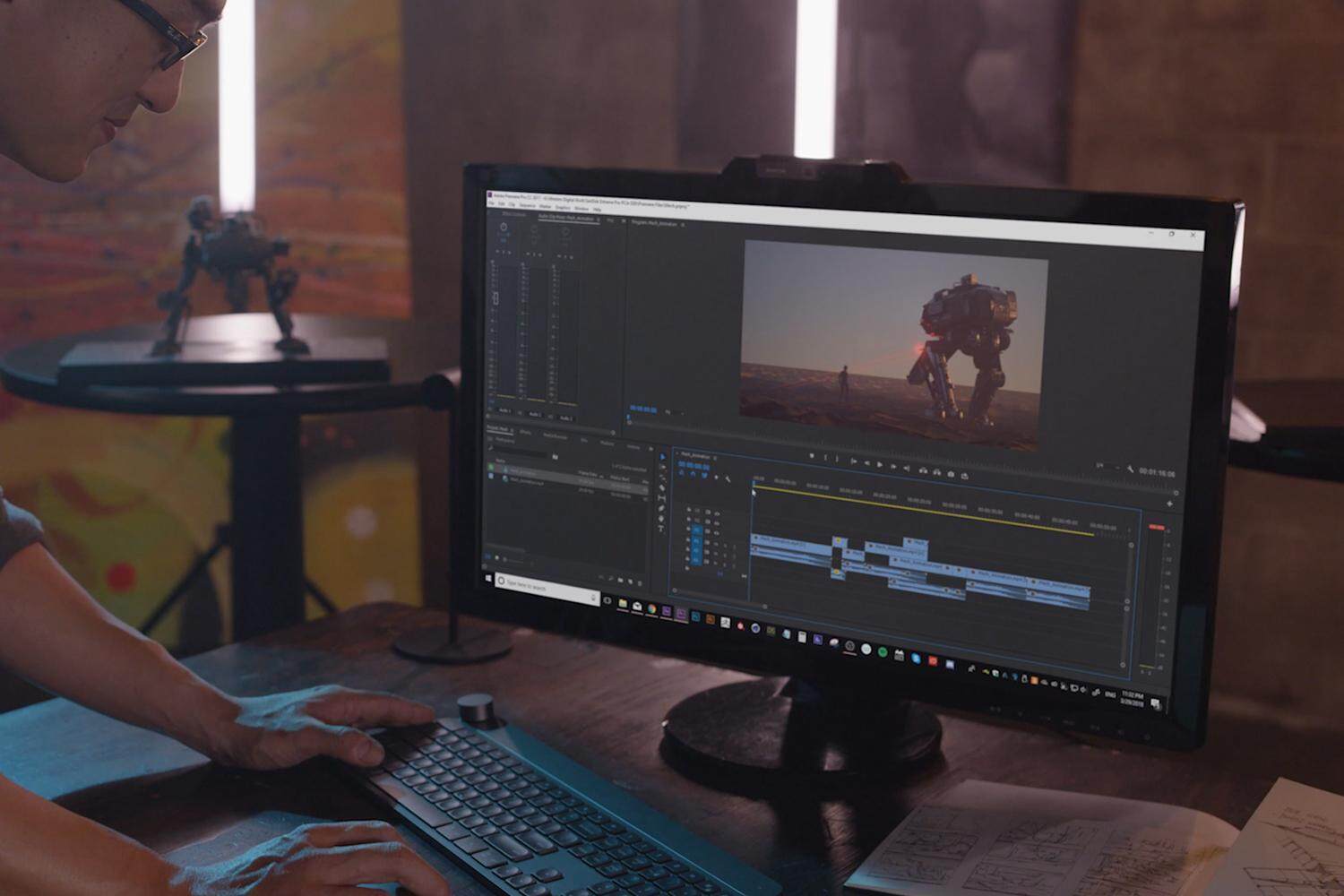Viewport: 1344px width, 896px height.
Task: Open the Sequence menu
Action: 528,205
